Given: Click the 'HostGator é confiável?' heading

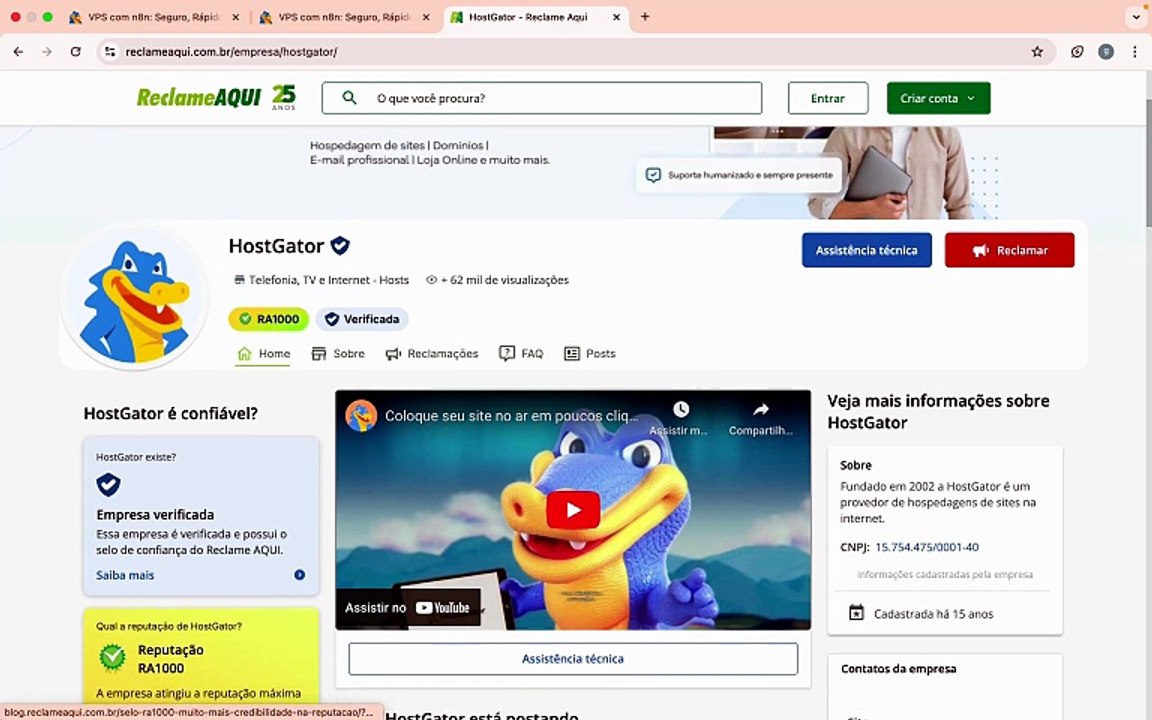Looking at the screenshot, I should pyautogui.click(x=170, y=413).
